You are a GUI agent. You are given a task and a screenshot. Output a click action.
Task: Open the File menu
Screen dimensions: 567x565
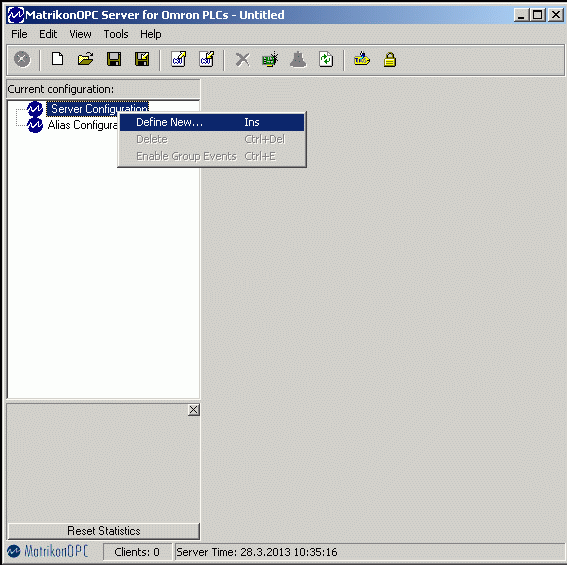click(19, 34)
